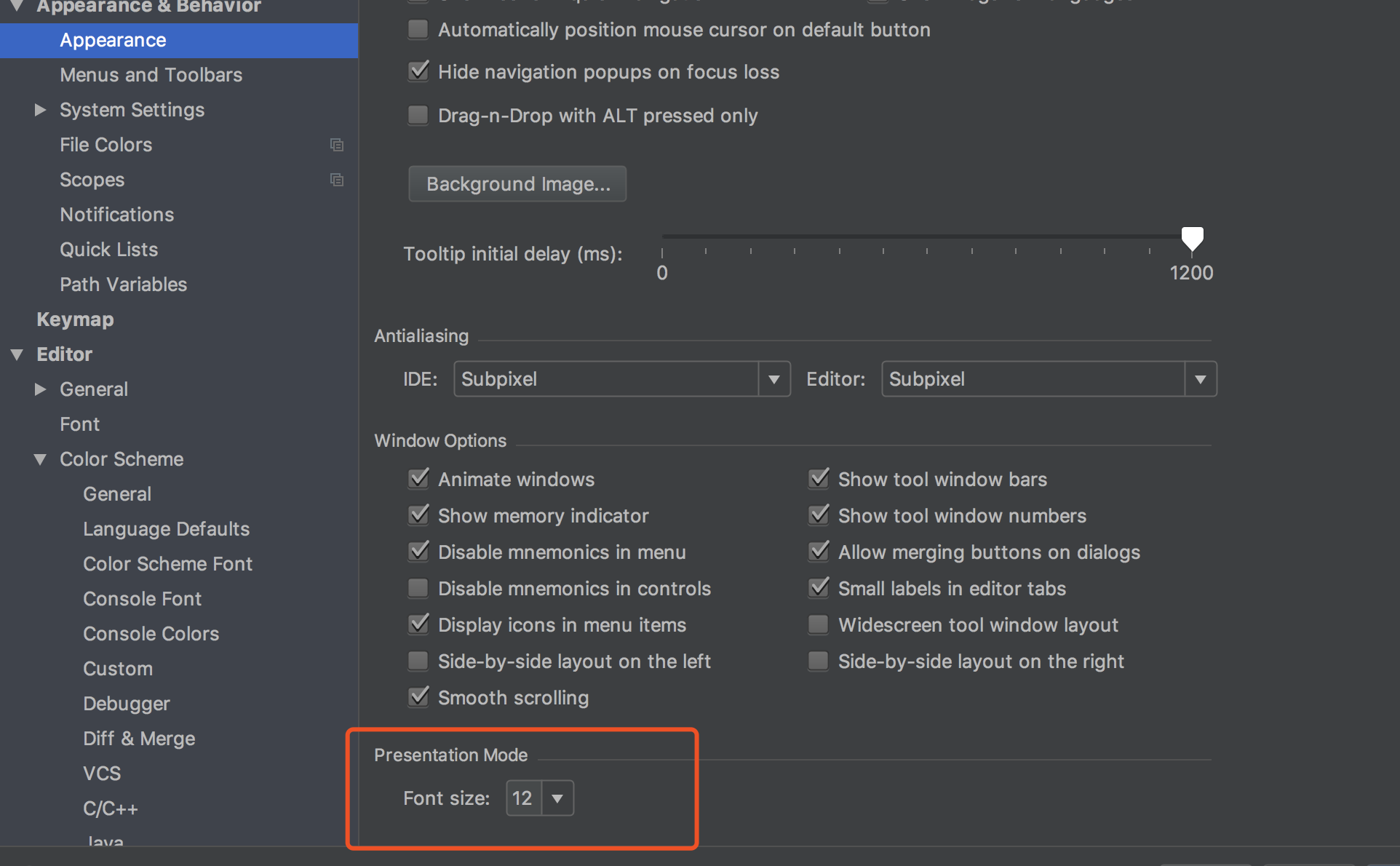This screenshot has width=1400, height=866.
Task: Collapse the Color Scheme tree node
Action: point(41,459)
